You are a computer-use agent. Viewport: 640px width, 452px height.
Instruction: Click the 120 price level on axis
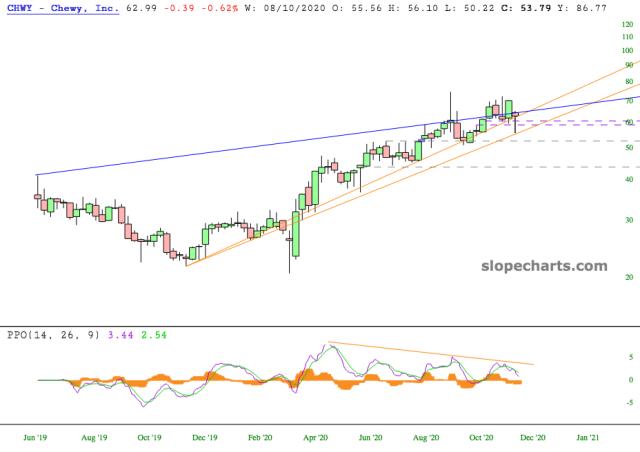(627, 36)
